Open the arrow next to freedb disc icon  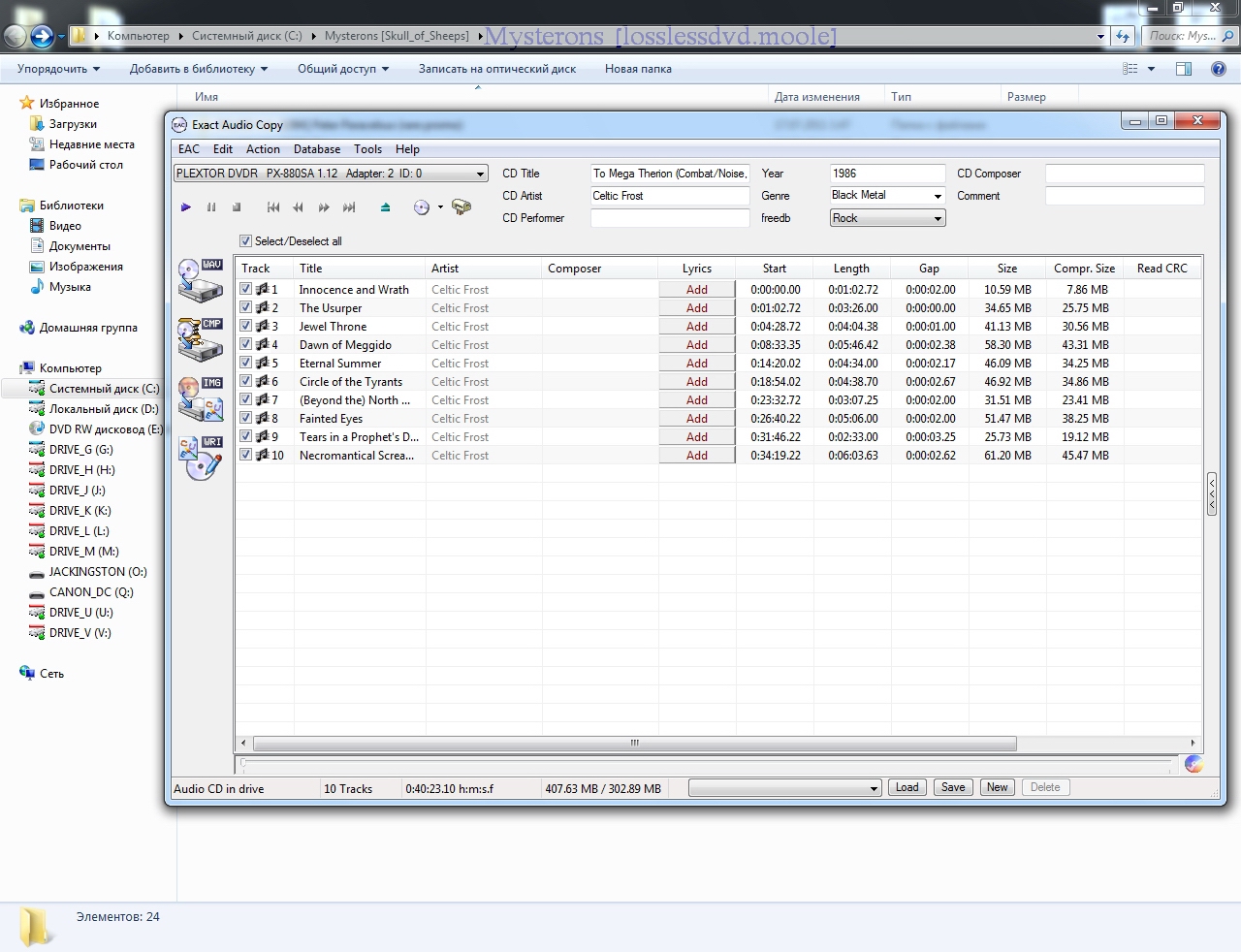pos(440,207)
